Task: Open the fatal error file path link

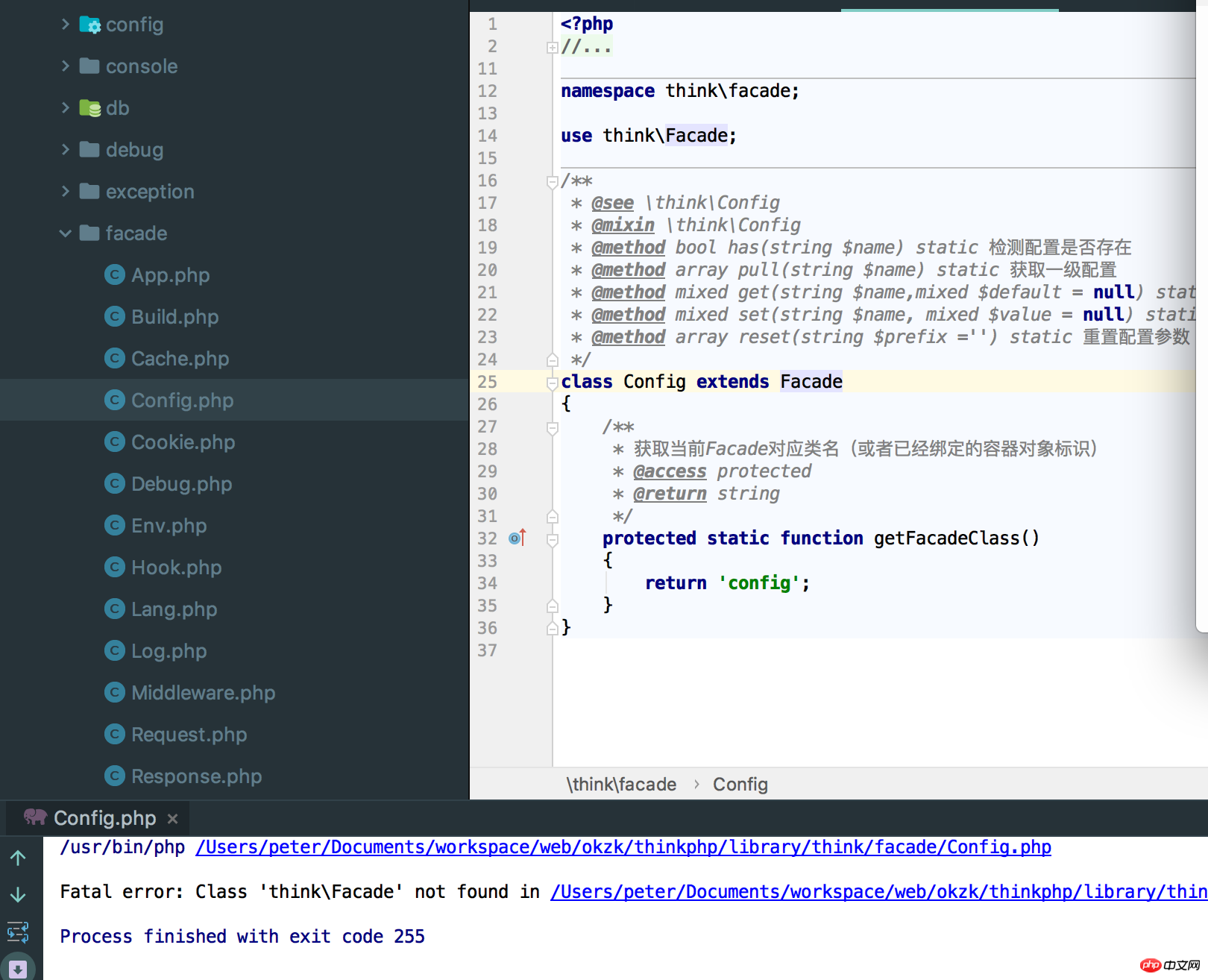Action: point(878,892)
